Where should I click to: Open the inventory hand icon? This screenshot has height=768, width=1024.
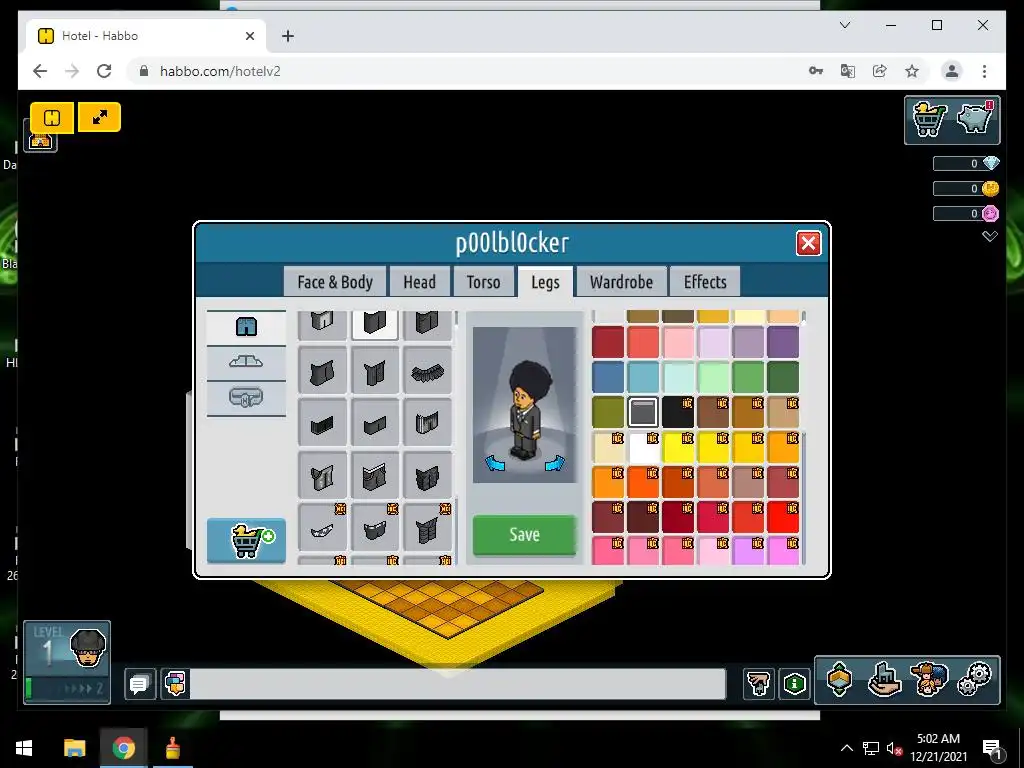click(x=884, y=680)
